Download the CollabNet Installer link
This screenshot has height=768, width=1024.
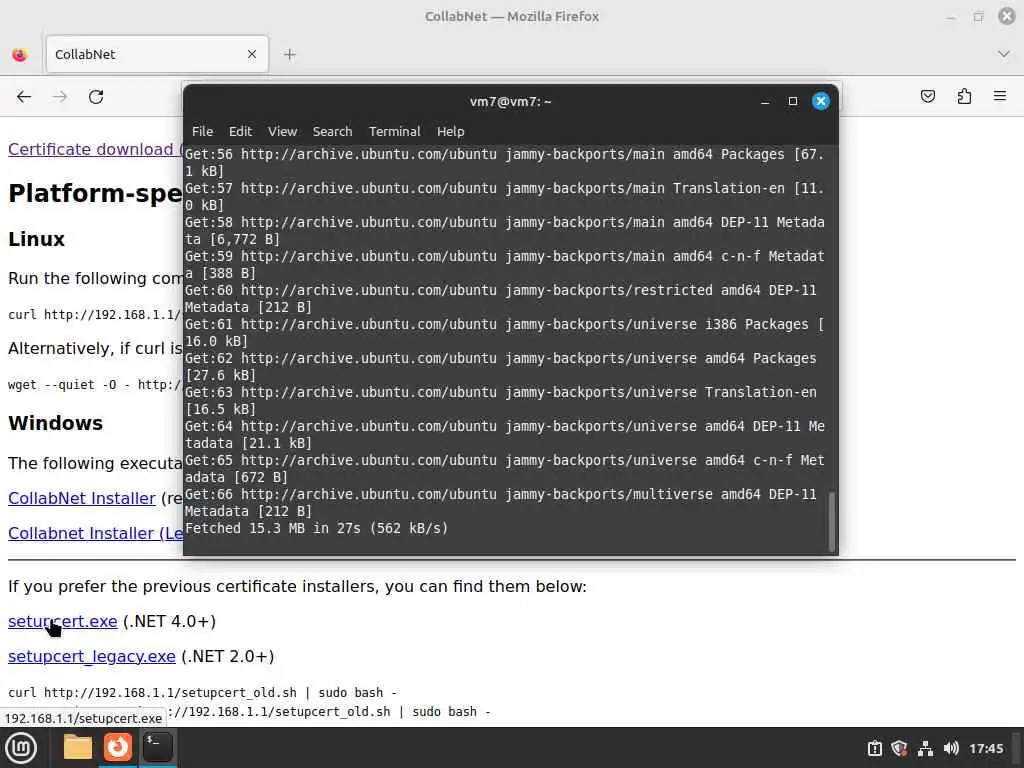click(82, 498)
